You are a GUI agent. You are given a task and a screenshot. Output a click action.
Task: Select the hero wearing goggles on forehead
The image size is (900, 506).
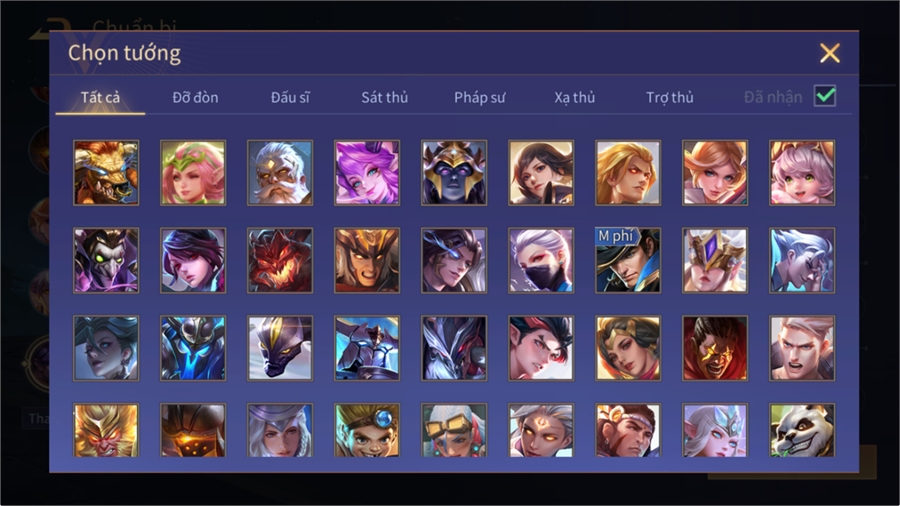(x=454, y=430)
